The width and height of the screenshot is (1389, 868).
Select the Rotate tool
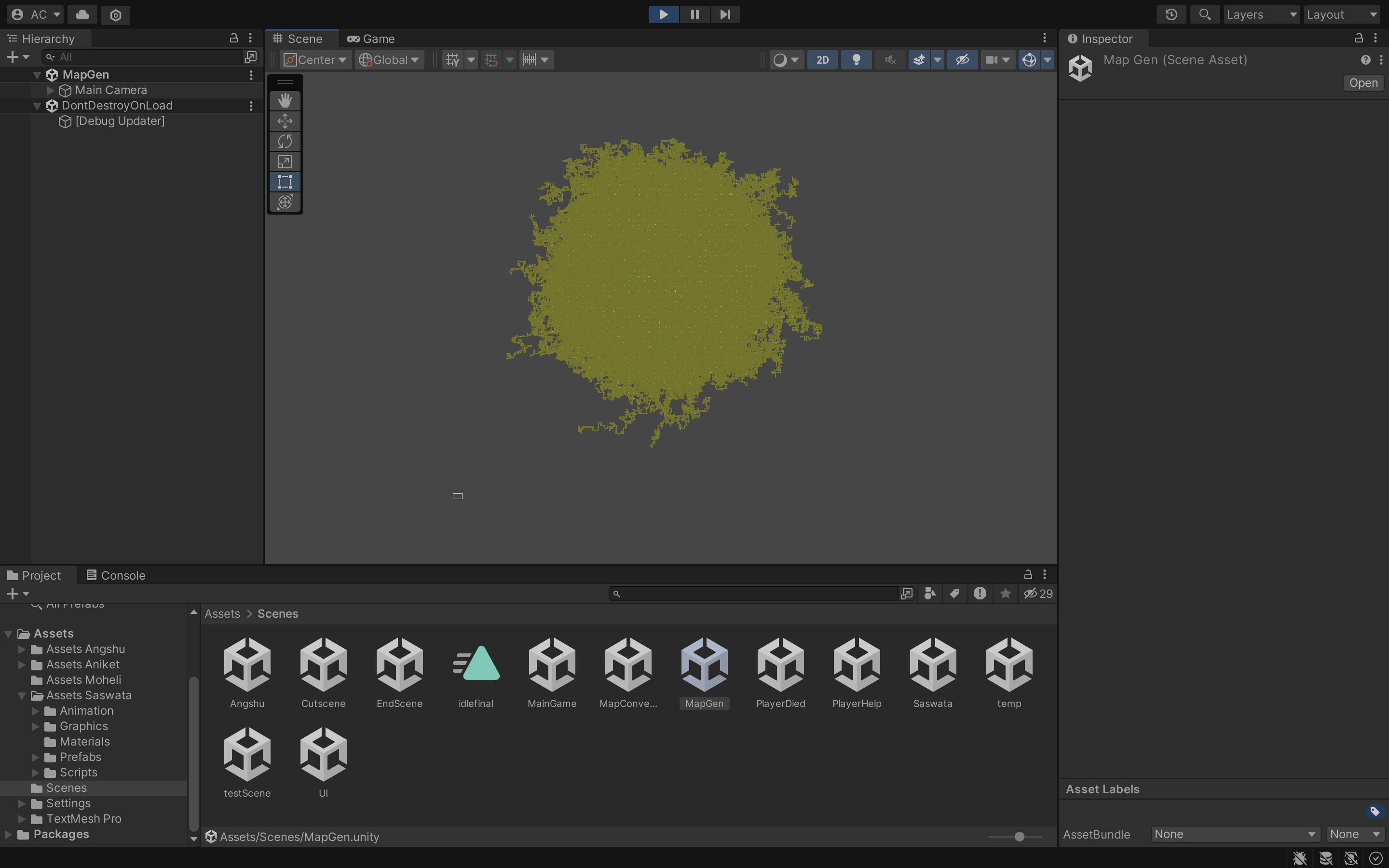tap(285, 141)
